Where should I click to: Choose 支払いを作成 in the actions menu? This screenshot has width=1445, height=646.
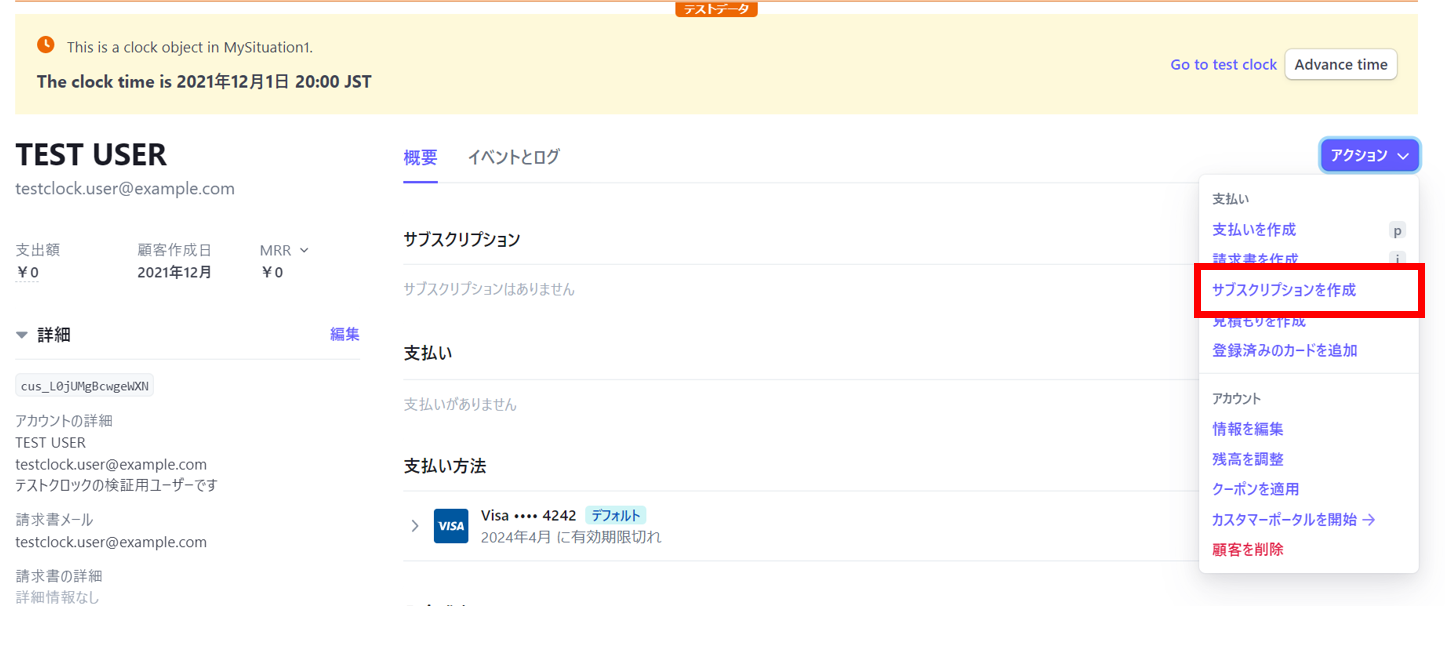[1254, 229]
